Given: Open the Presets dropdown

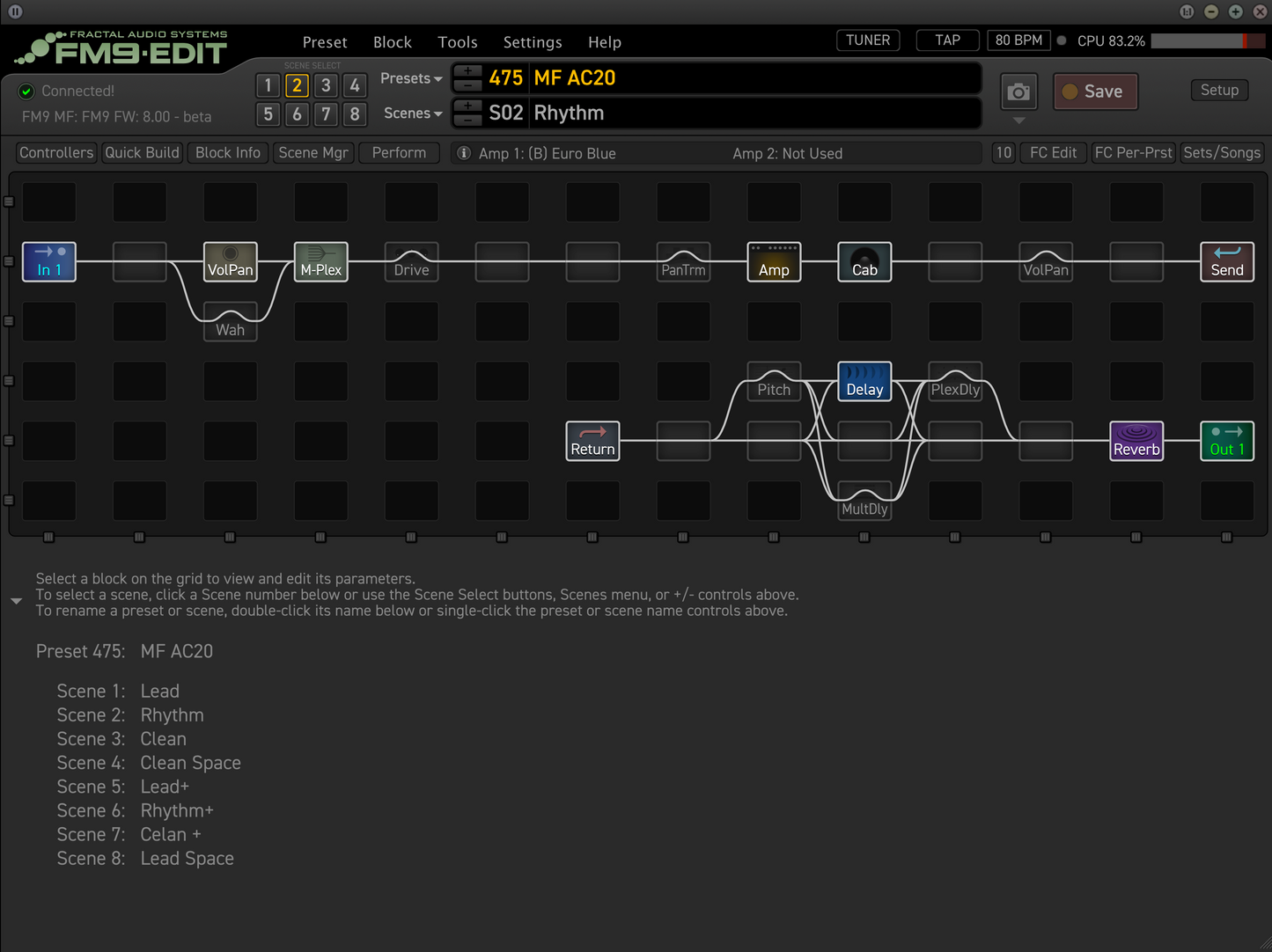Looking at the screenshot, I should point(411,78).
